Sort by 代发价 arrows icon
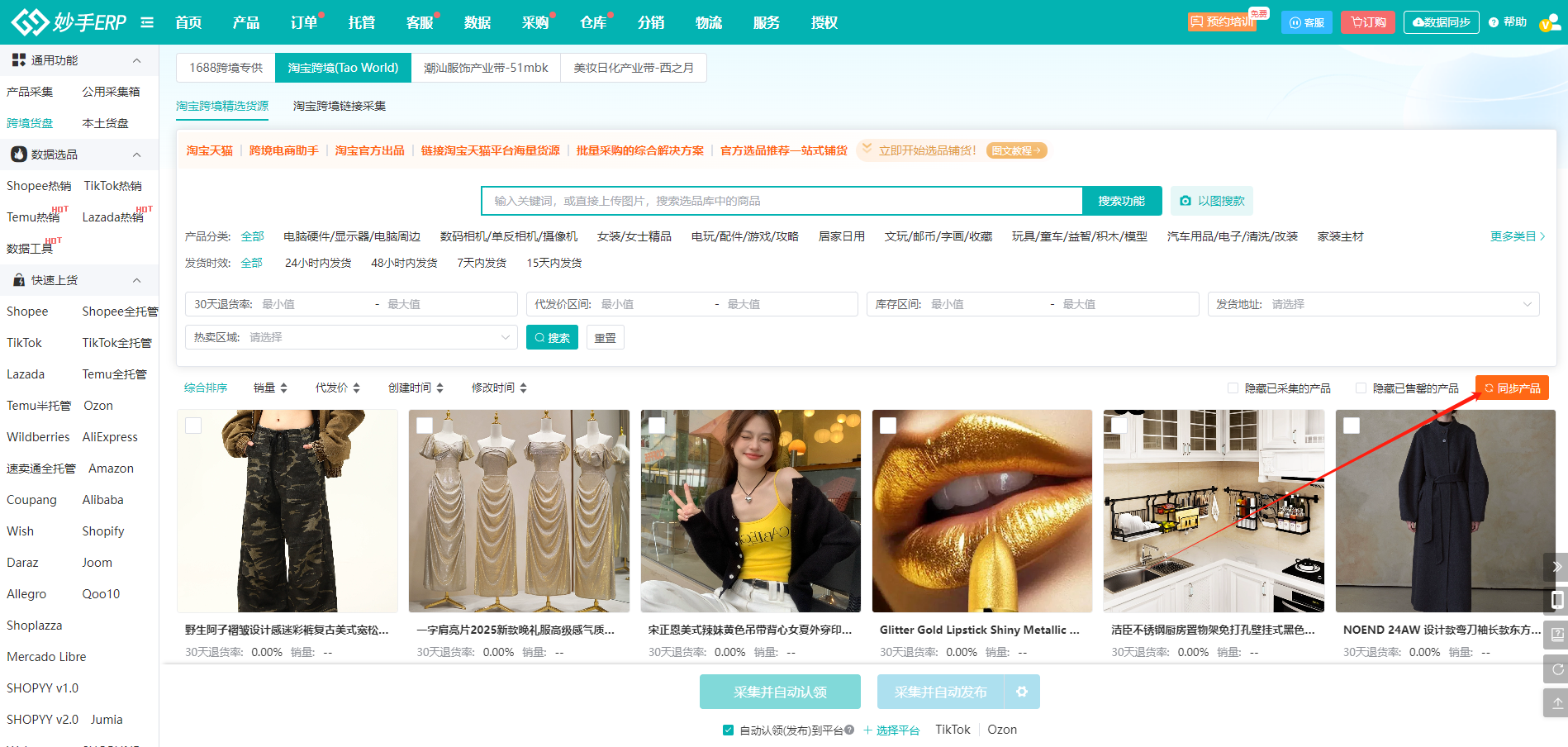Screen dimensions: 1568x747 tap(356, 388)
